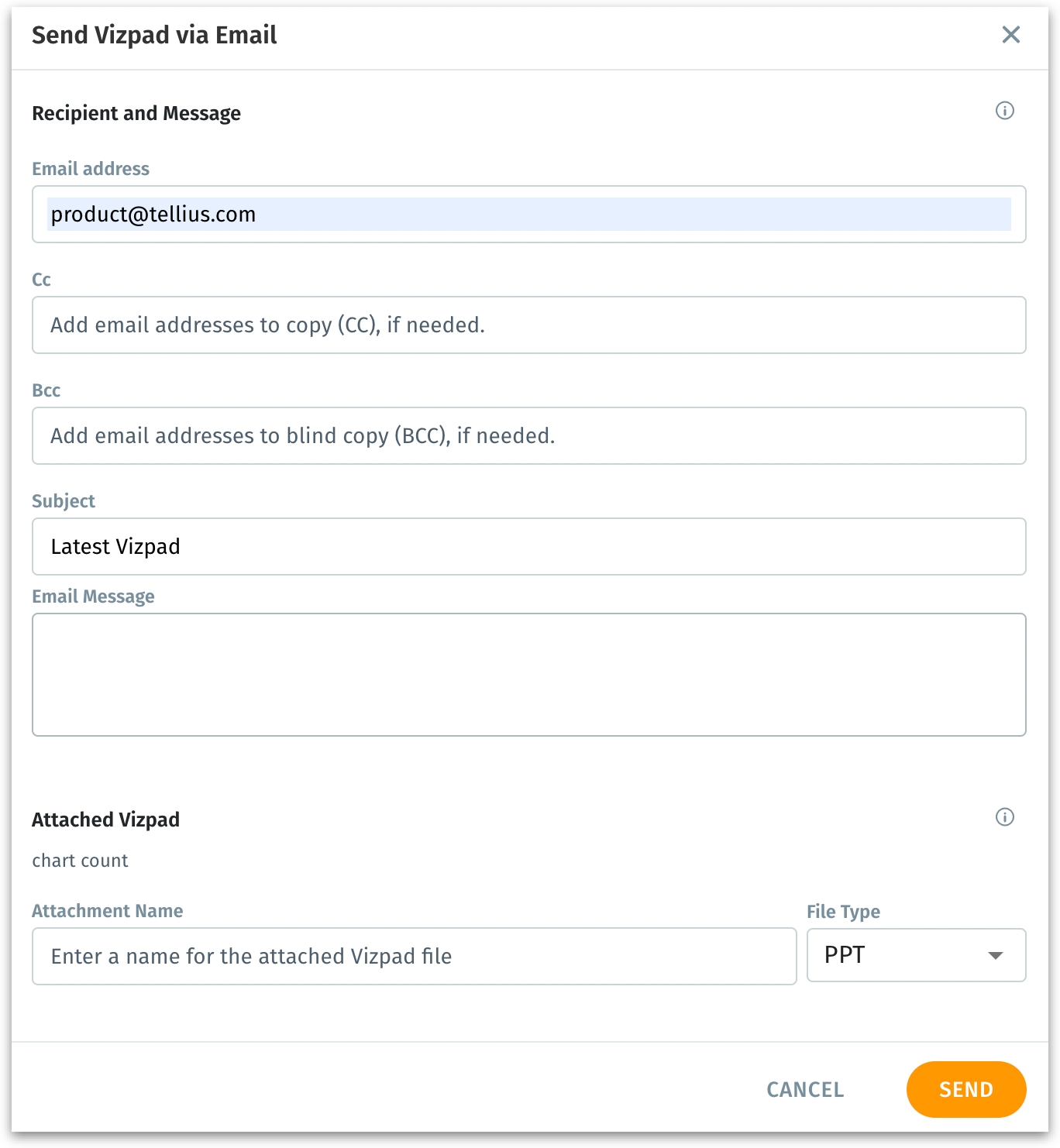1060x1148 pixels.
Task: Click the "Email Message" label
Action: (x=93, y=596)
